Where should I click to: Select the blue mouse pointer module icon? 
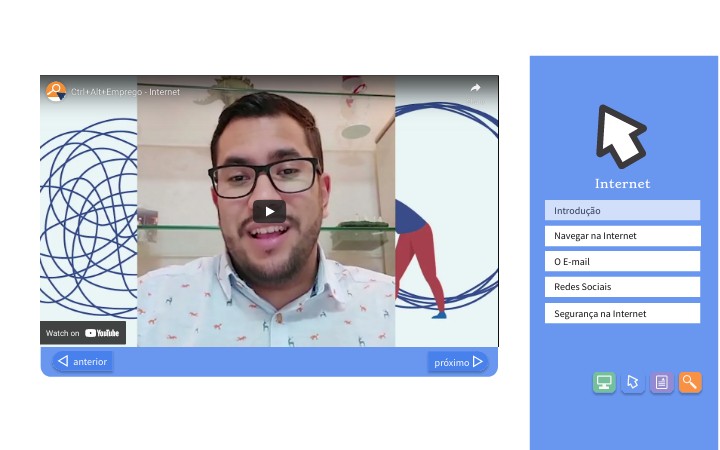point(632,382)
